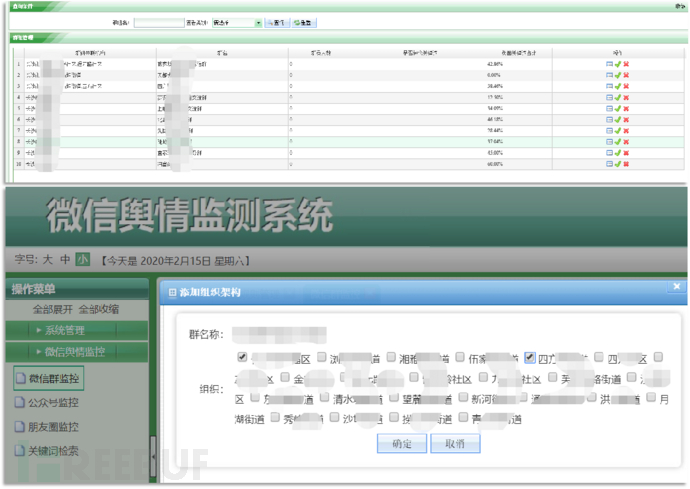Image resolution: width=690 pixels, height=489 pixels.
Task: Click the search button beside the top dropdown
Action: point(277,22)
